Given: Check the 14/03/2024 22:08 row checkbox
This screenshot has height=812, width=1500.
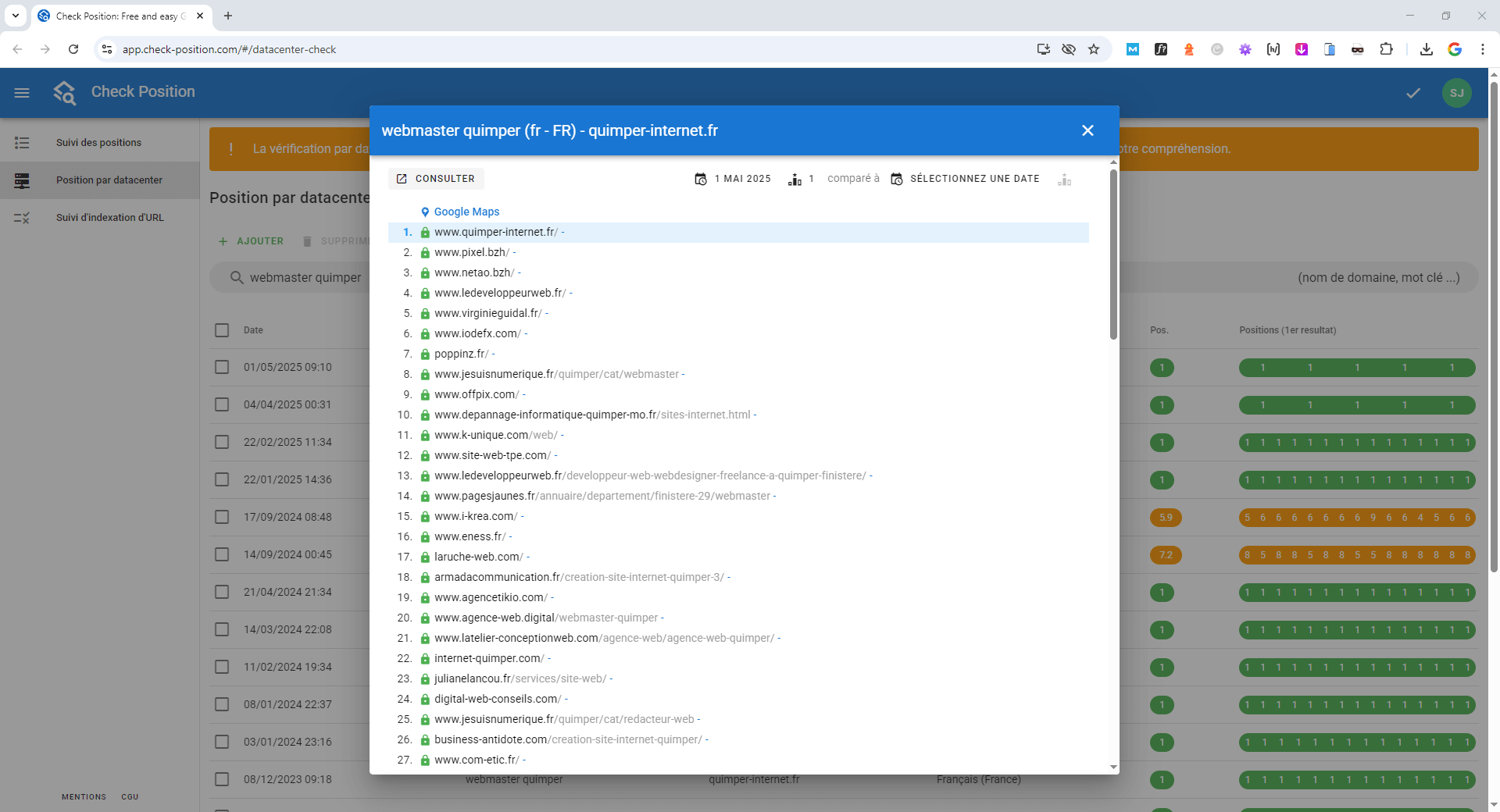Looking at the screenshot, I should point(222,629).
